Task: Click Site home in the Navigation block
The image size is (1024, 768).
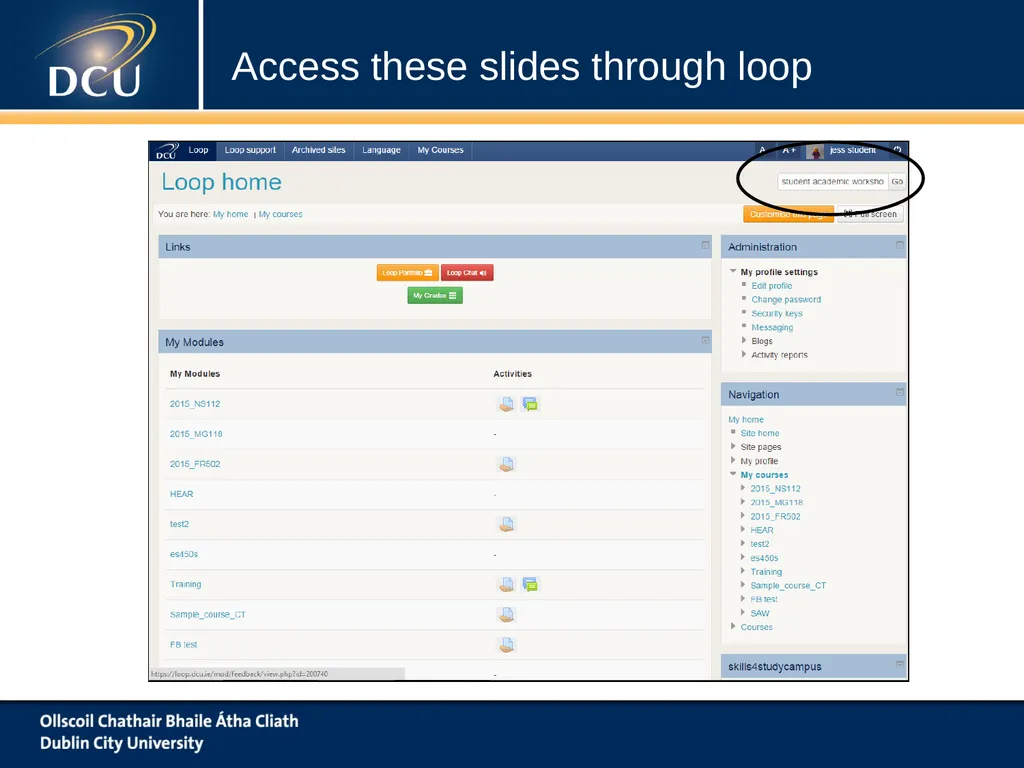Action: click(760, 433)
